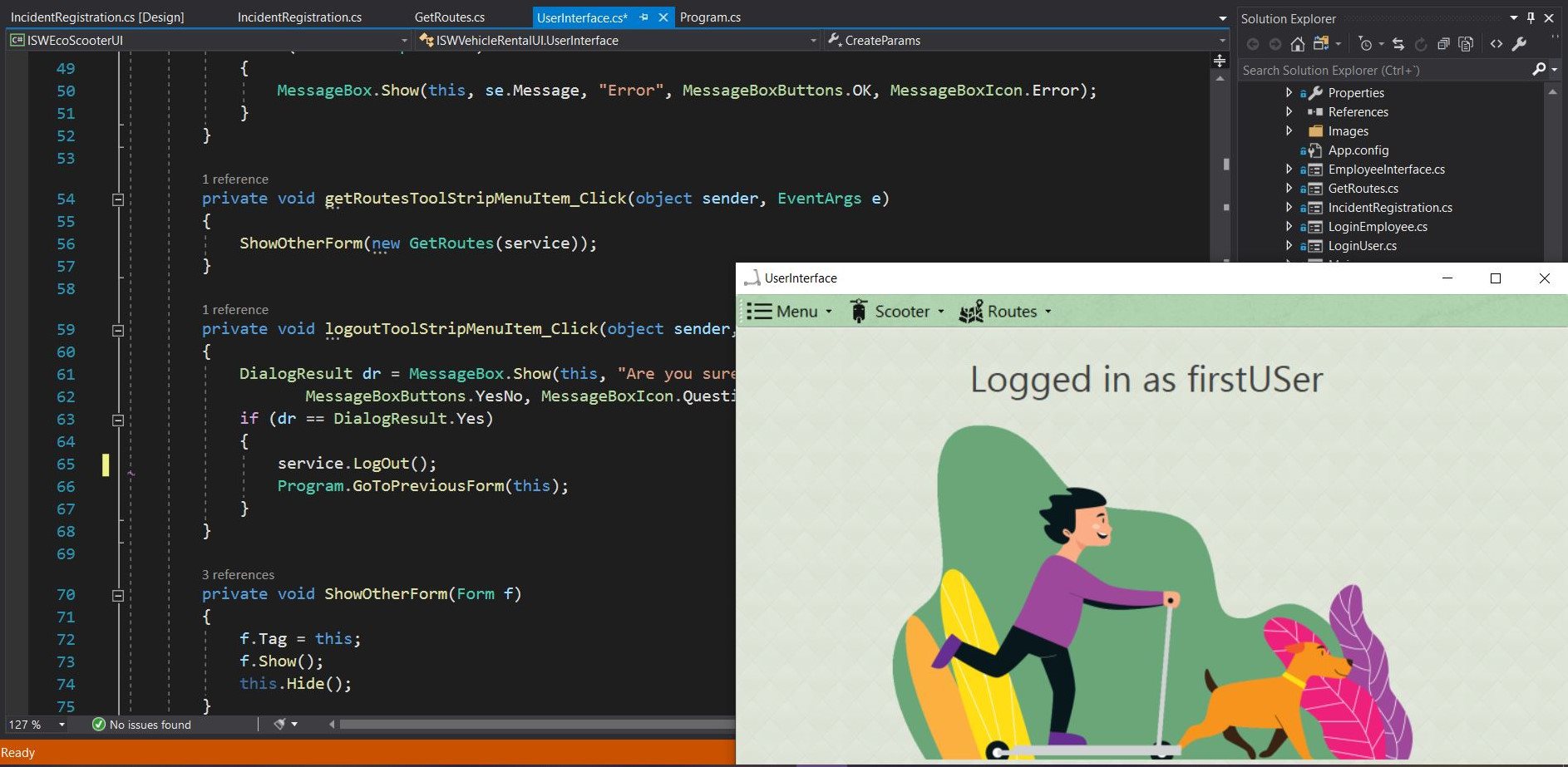Viewport: 1568px width, 767px height.
Task: Click Collapse All icon in Solution Explorer
Action: pyautogui.click(x=1443, y=44)
